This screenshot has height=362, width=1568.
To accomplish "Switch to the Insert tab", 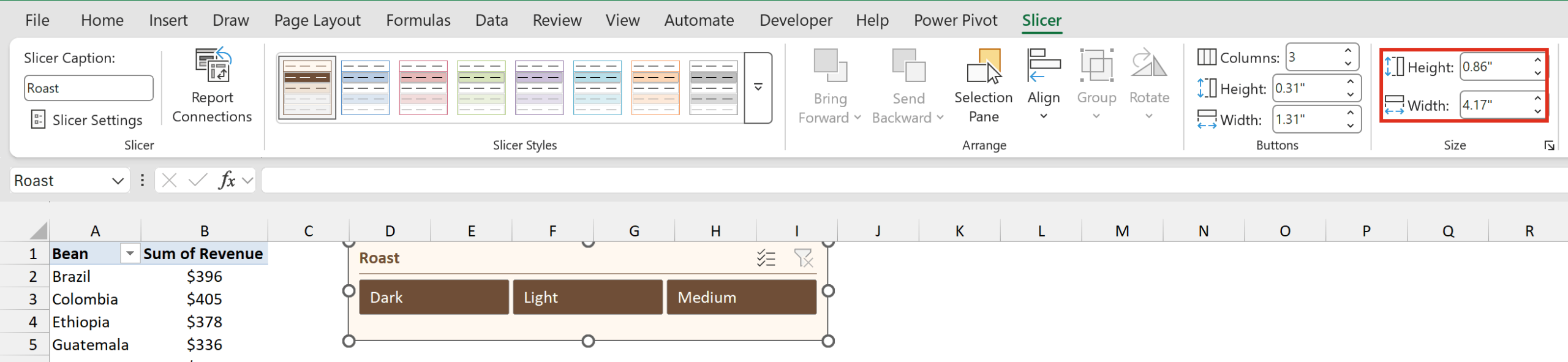I will pyautogui.click(x=168, y=20).
